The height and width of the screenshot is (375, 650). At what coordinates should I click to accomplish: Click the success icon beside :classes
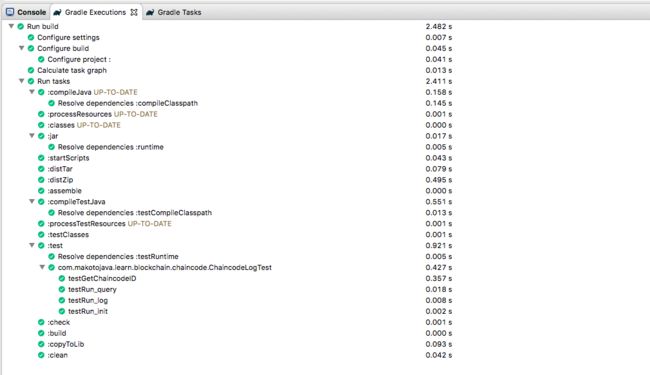pyautogui.click(x=41, y=125)
